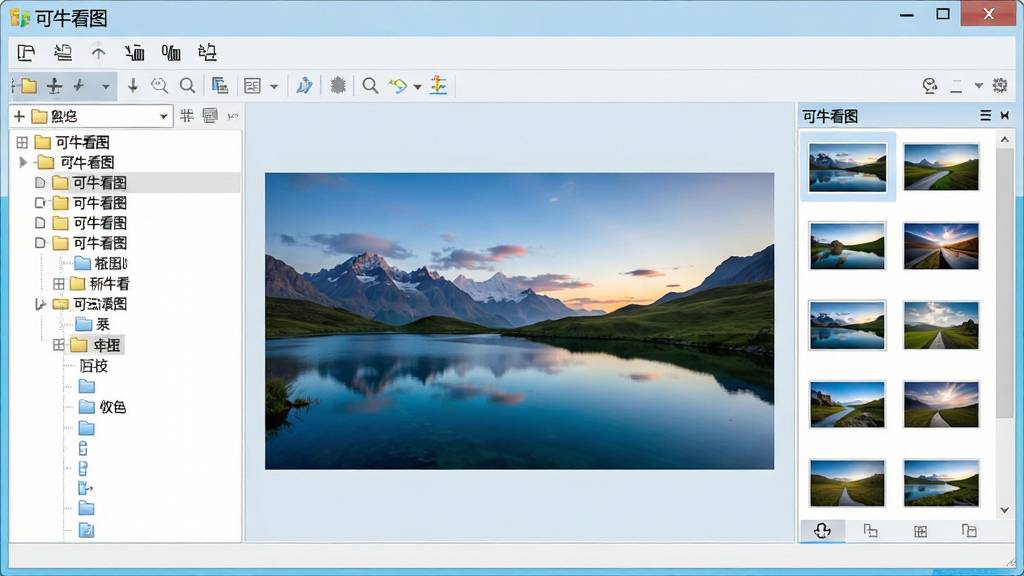Image resolution: width=1024 pixels, height=576 pixels.
Task: Select the sunburst over wet road thumbnail
Action: coord(941,246)
